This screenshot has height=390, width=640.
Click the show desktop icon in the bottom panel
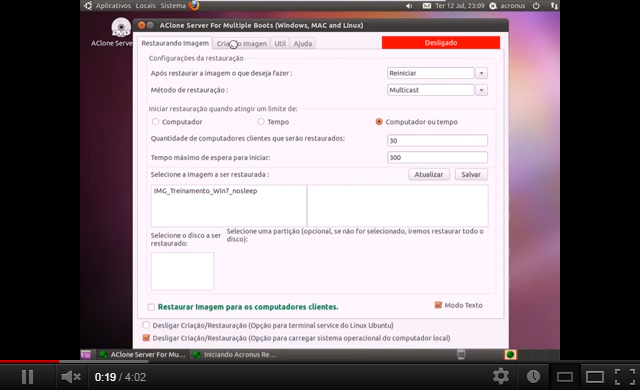tap(86, 355)
